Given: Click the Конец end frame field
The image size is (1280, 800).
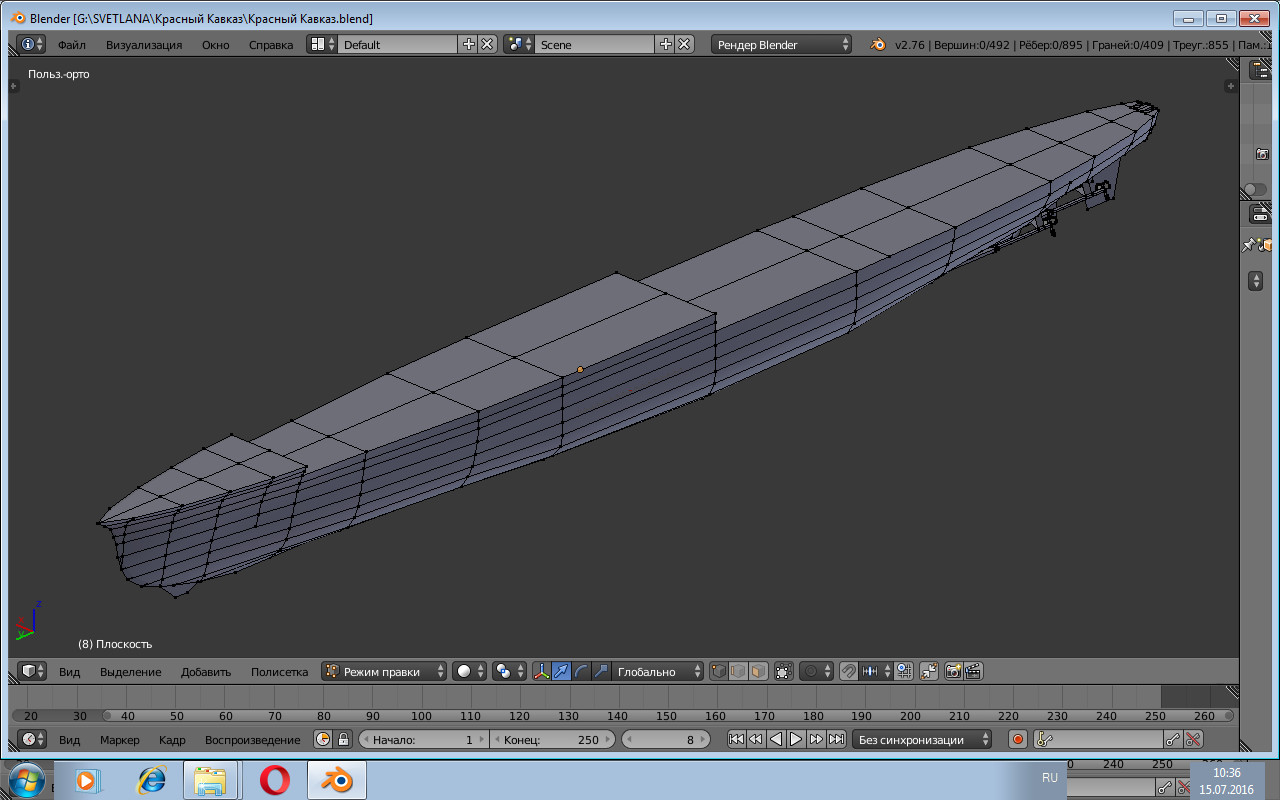Looking at the screenshot, I should point(552,740).
